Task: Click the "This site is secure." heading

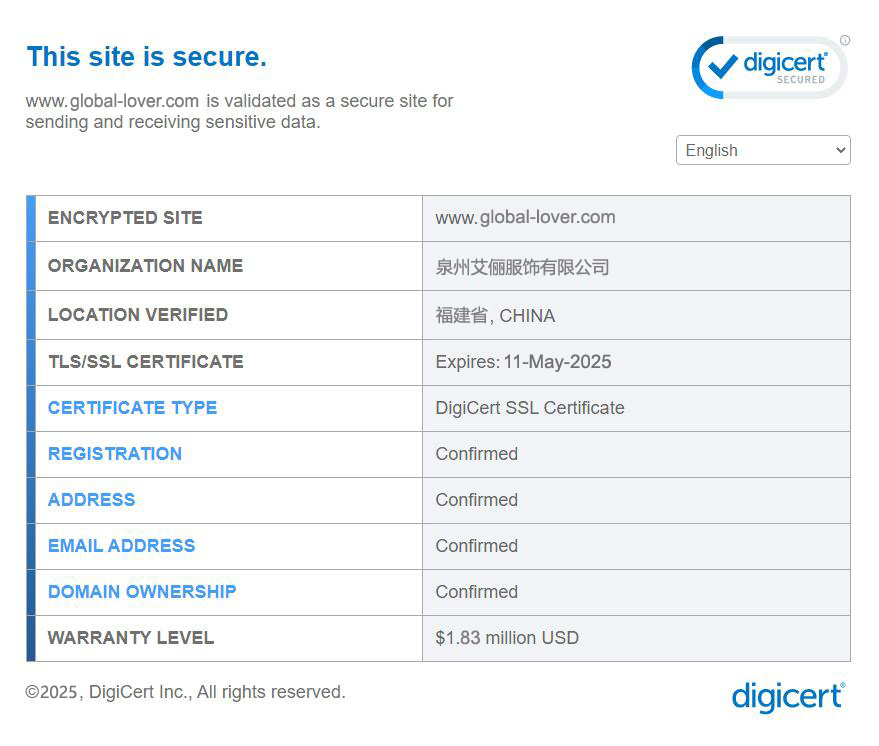Action: click(x=147, y=57)
